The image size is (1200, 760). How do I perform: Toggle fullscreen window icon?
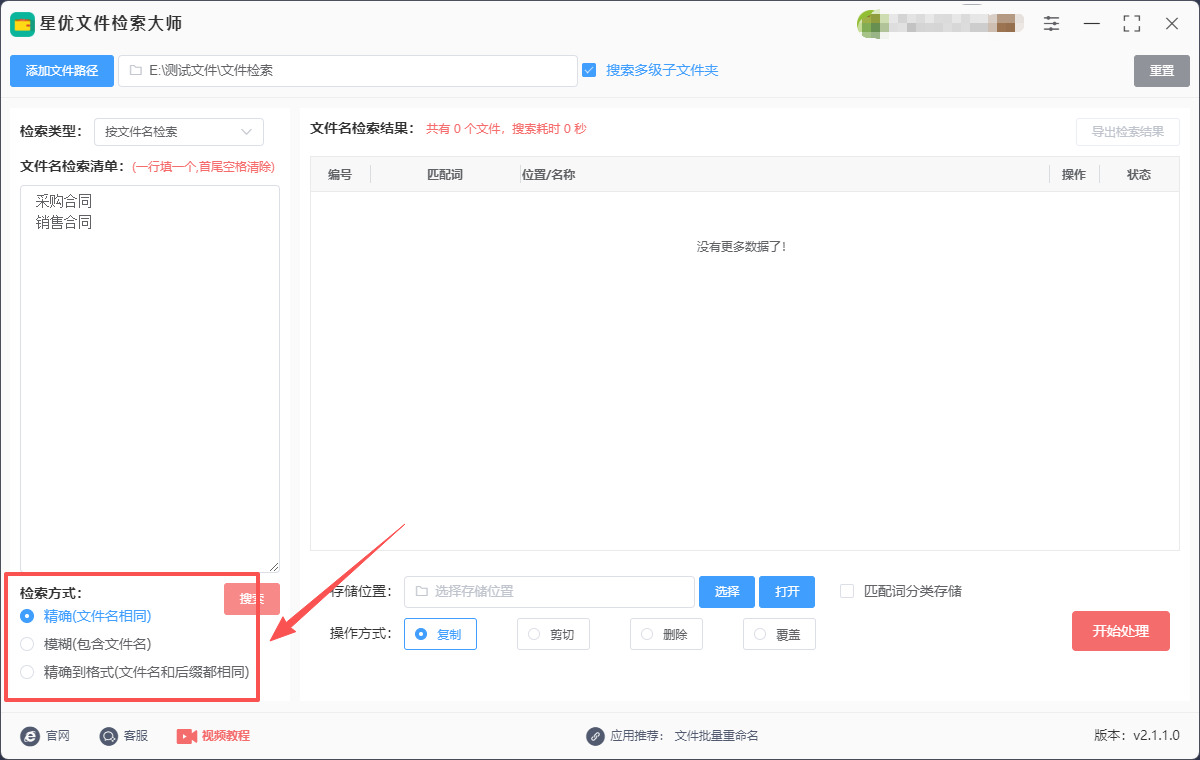pos(1132,23)
